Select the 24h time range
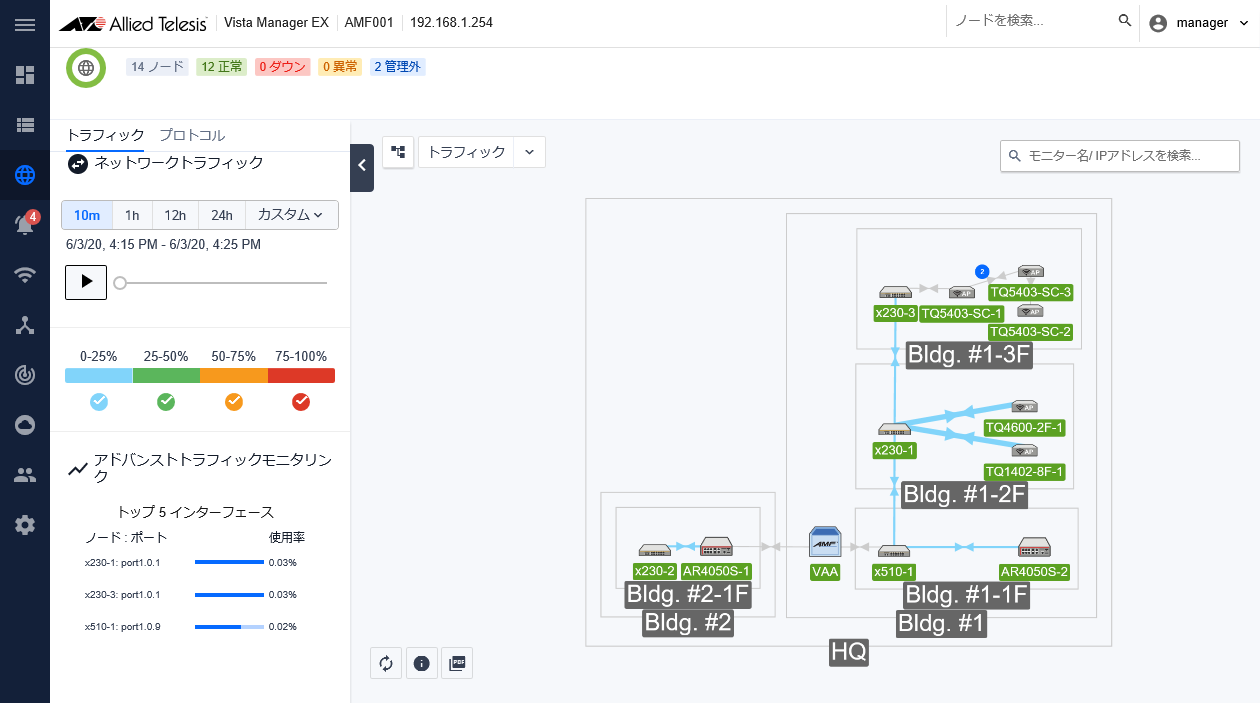This screenshot has width=1260, height=703. 222,215
